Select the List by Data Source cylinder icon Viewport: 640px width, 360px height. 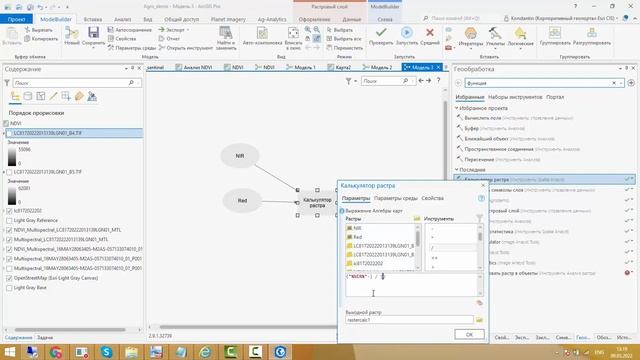[28, 96]
